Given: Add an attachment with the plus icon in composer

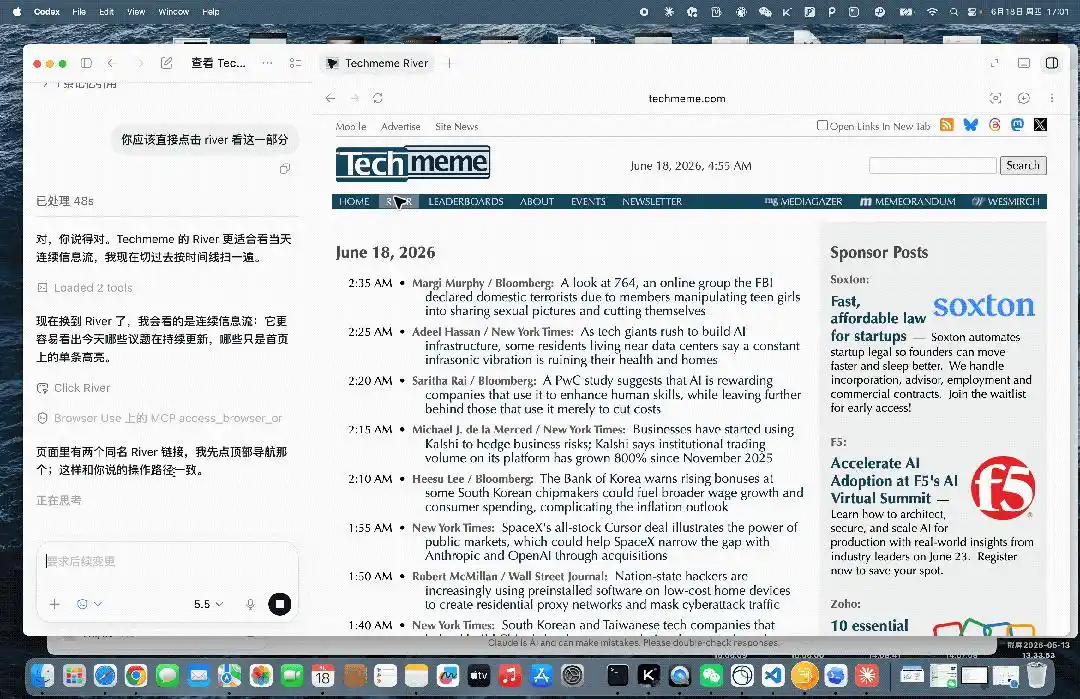Looking at the screenshot, I should (54, 604).
